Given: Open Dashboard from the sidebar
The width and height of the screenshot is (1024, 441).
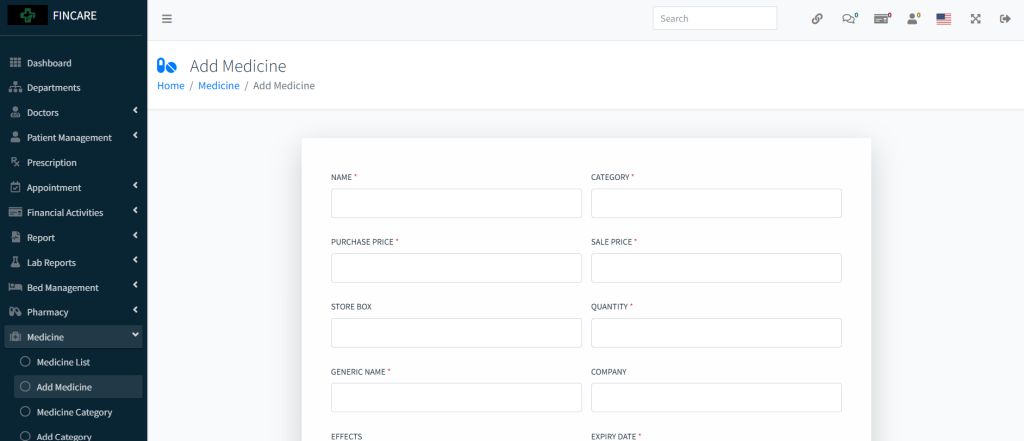Looking at the screenshot, I should tap(48, 63).
